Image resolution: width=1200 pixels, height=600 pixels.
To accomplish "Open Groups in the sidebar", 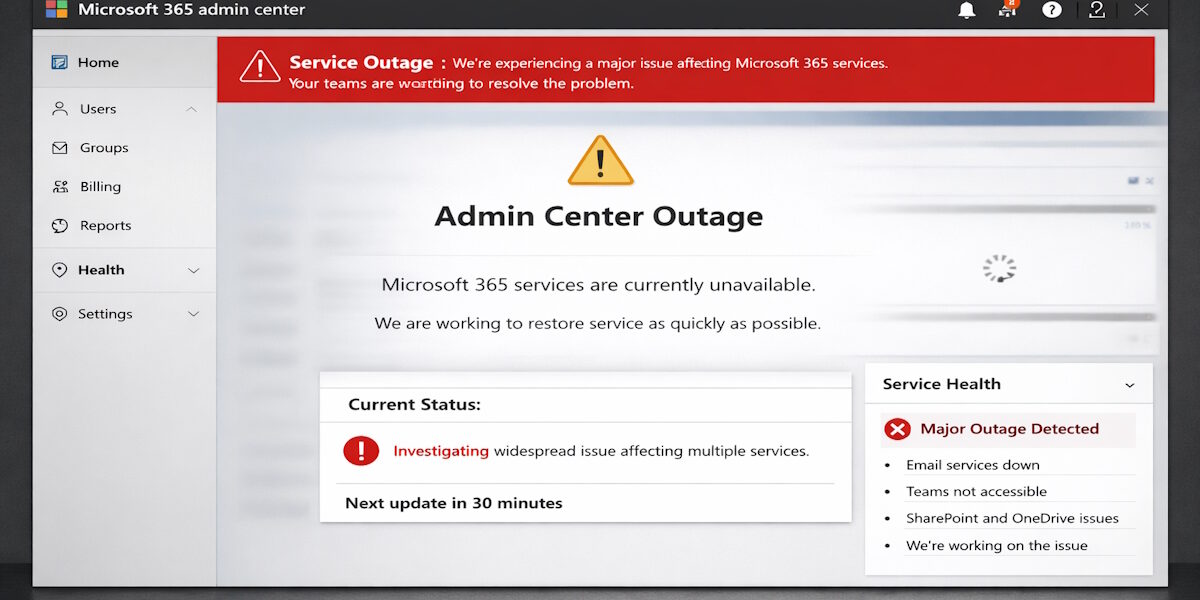I will point(104,148).
